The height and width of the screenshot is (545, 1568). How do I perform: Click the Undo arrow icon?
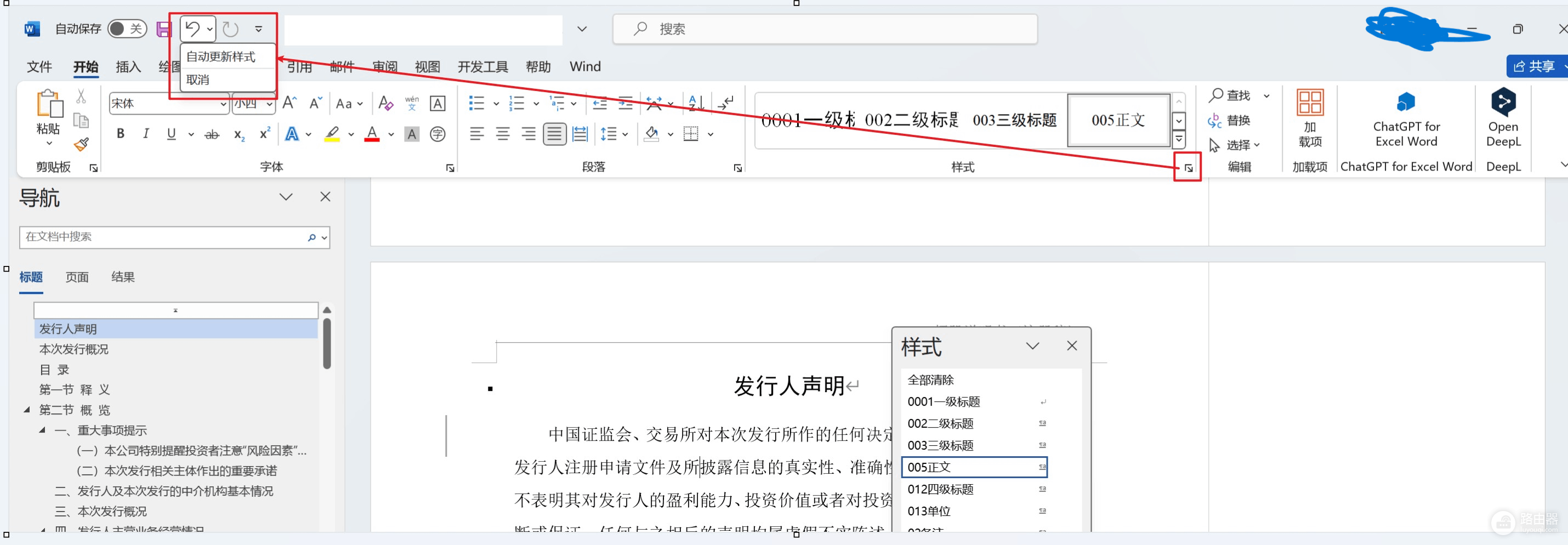(193, 29)
